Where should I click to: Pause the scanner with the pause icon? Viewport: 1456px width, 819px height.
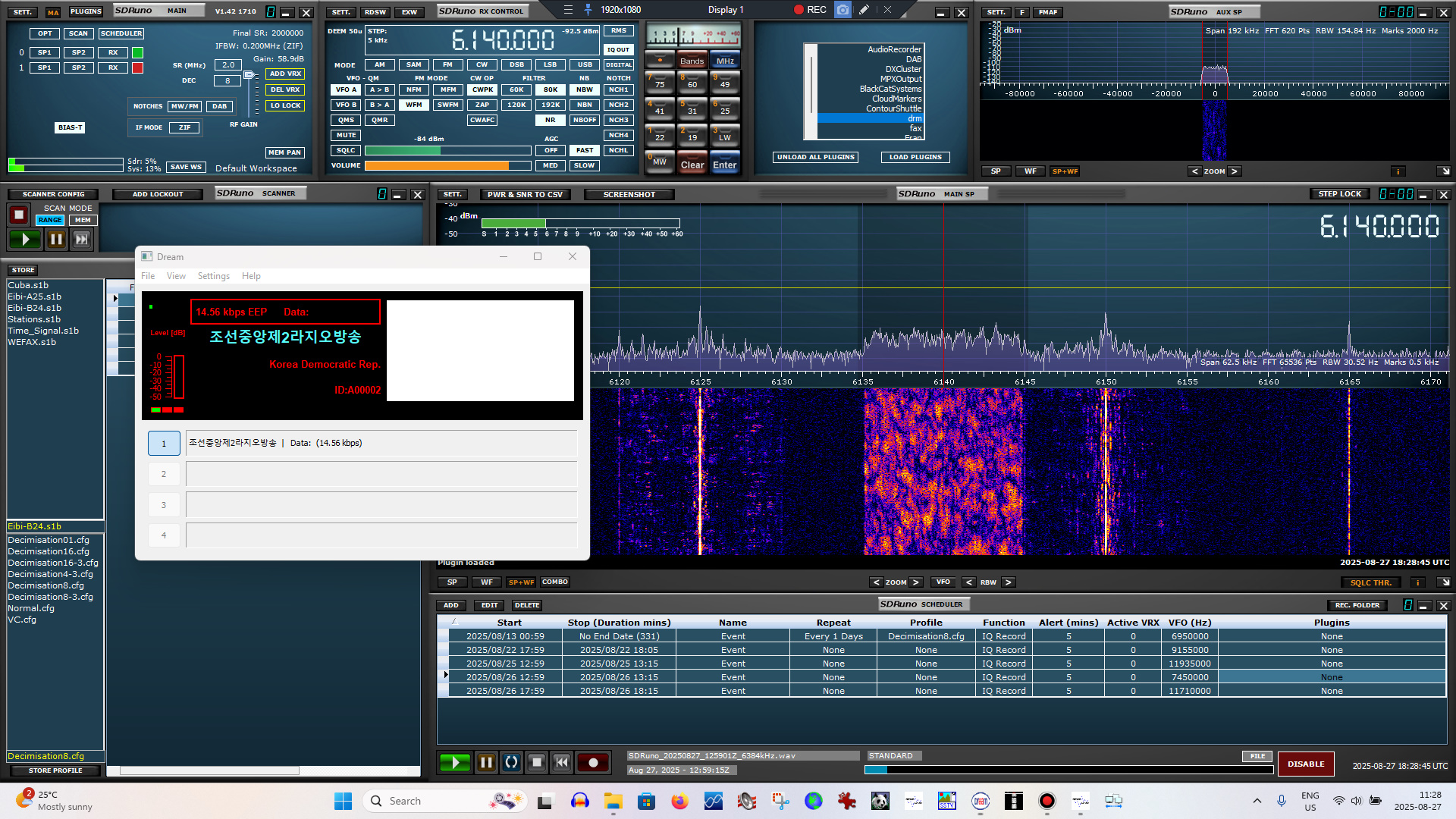click(56, 240)
